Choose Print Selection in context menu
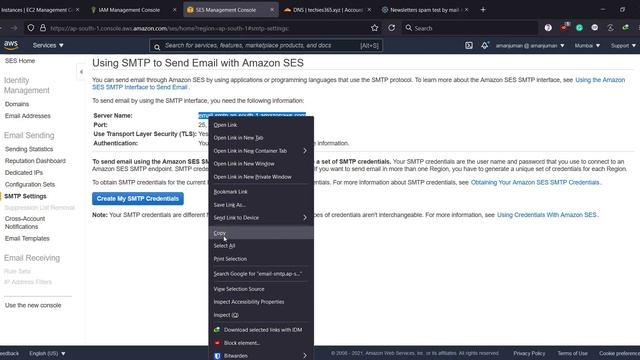Viewport: 640px width, 360px height. click(261, 259)
